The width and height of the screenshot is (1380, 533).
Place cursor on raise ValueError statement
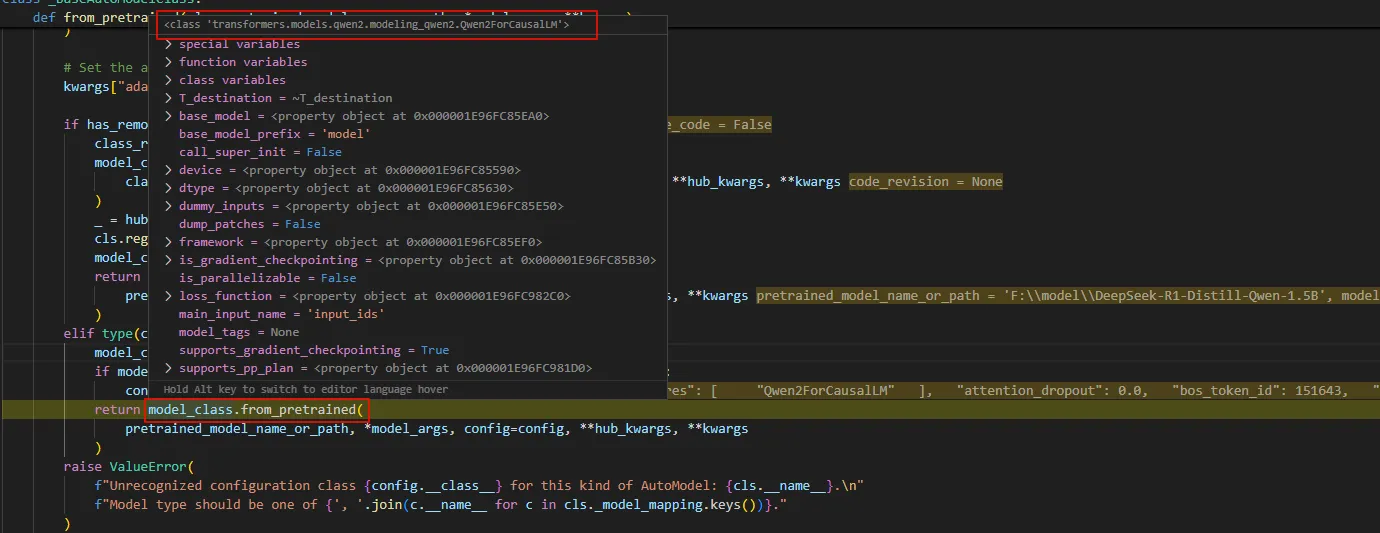128,466
